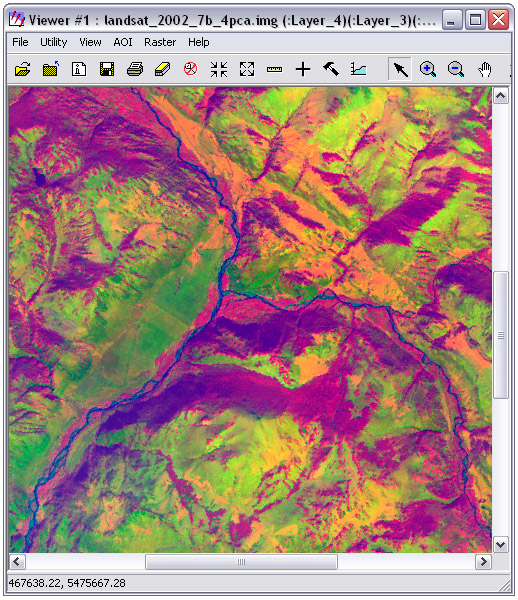518x600 pixels.
Task: Select the Roam hand tool
Action: point(484,70)
